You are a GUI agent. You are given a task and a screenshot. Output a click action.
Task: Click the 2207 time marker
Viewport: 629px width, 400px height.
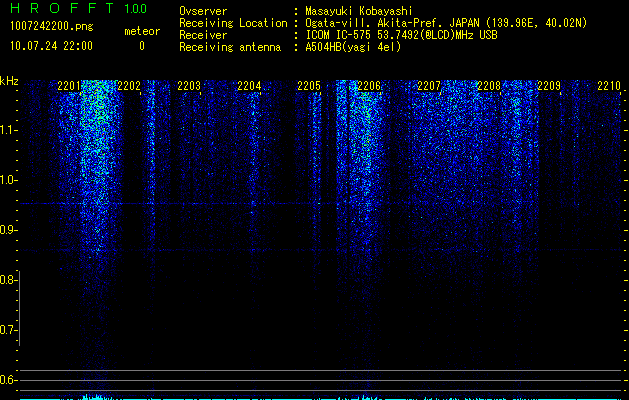pos(428,86)
